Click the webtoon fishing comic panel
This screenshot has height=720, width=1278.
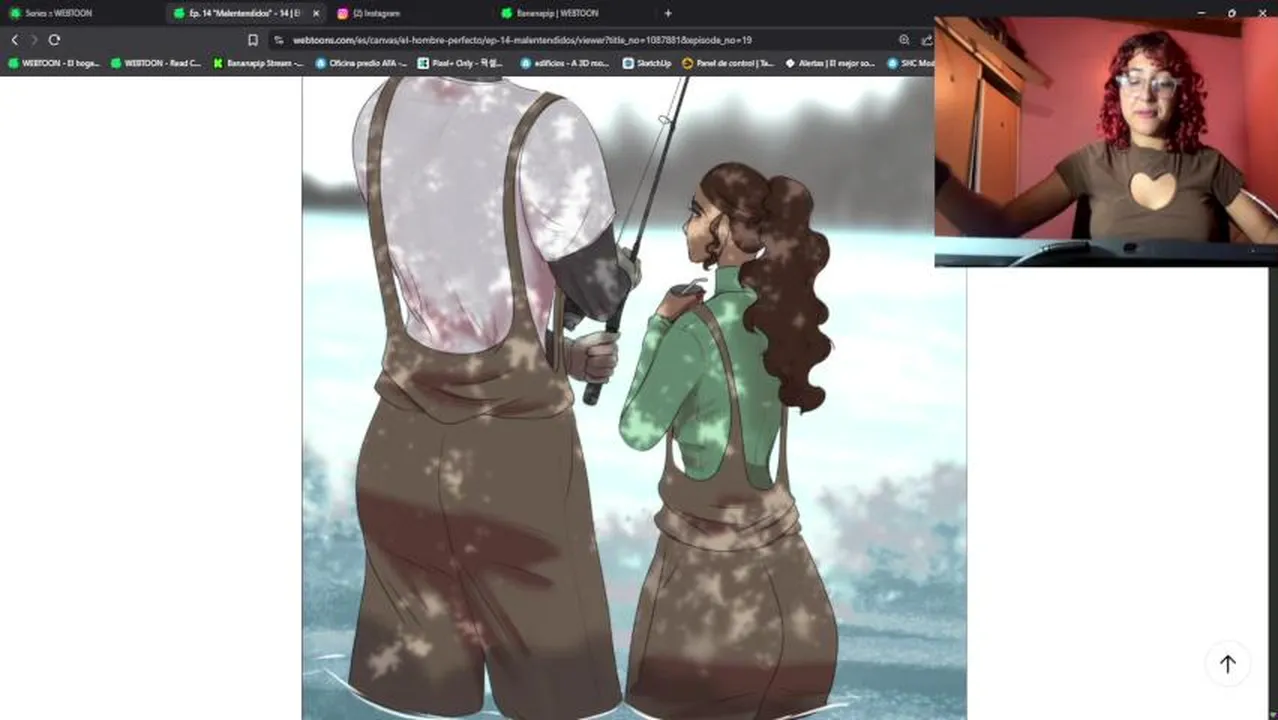(634, 398)
